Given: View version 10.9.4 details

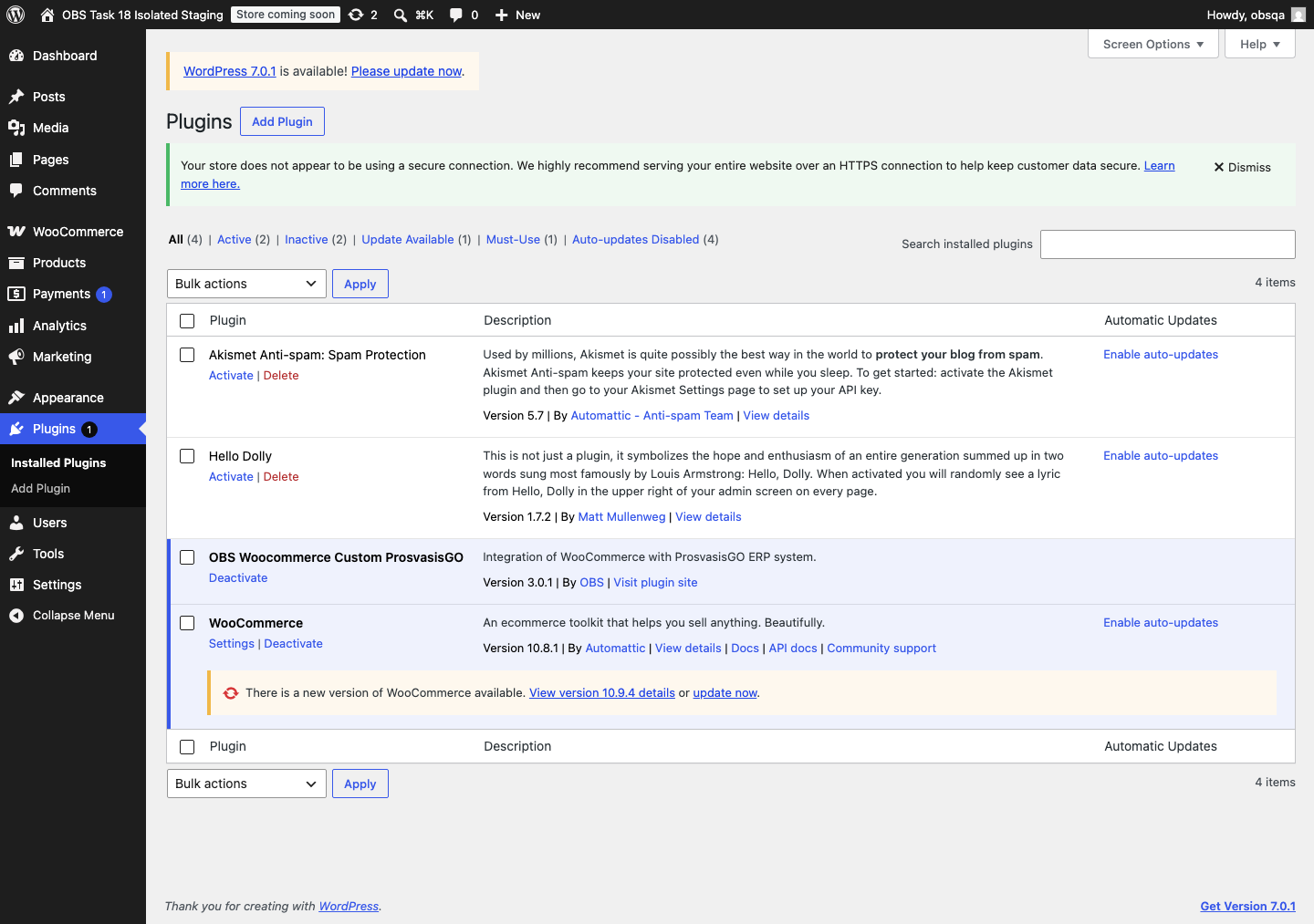Looking at the screenshot, I should [x=602, y=692].
